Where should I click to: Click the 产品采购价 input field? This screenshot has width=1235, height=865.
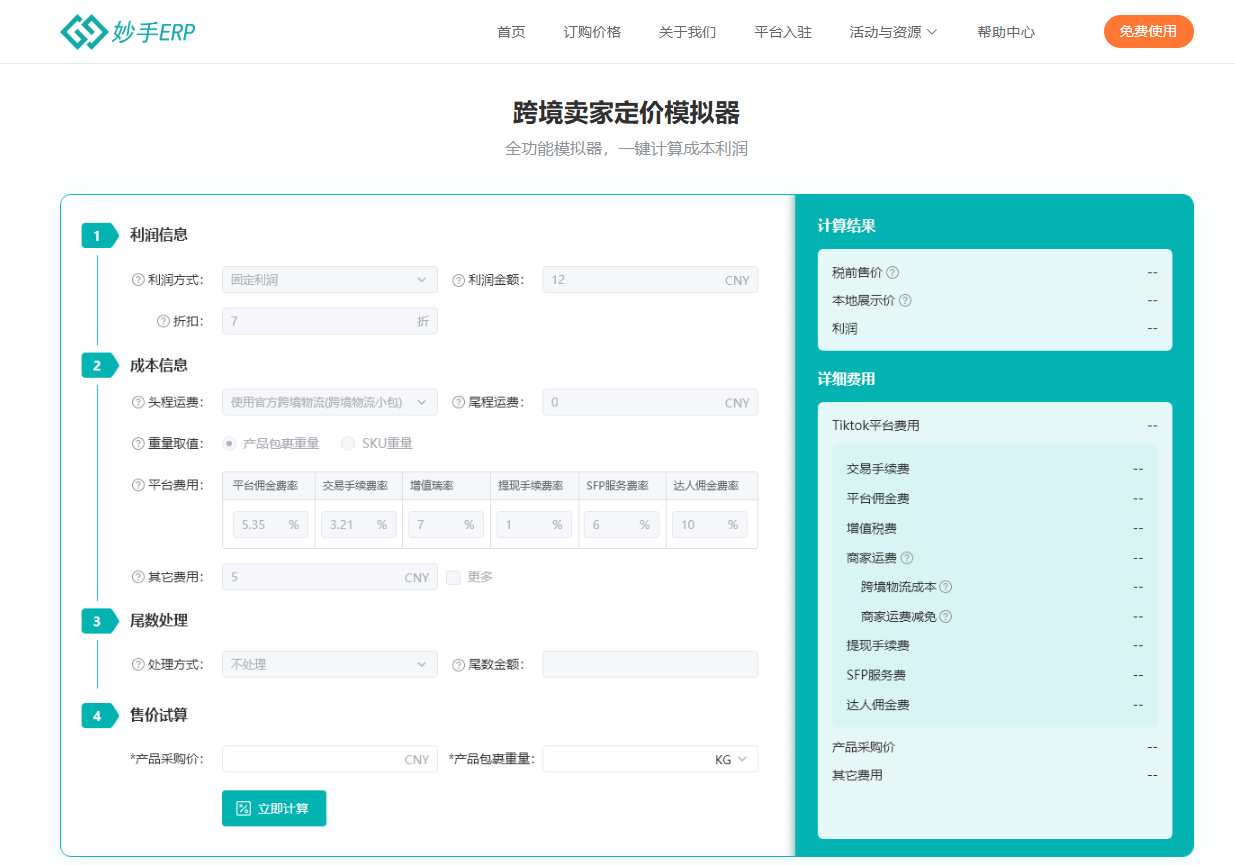[312, 759]
